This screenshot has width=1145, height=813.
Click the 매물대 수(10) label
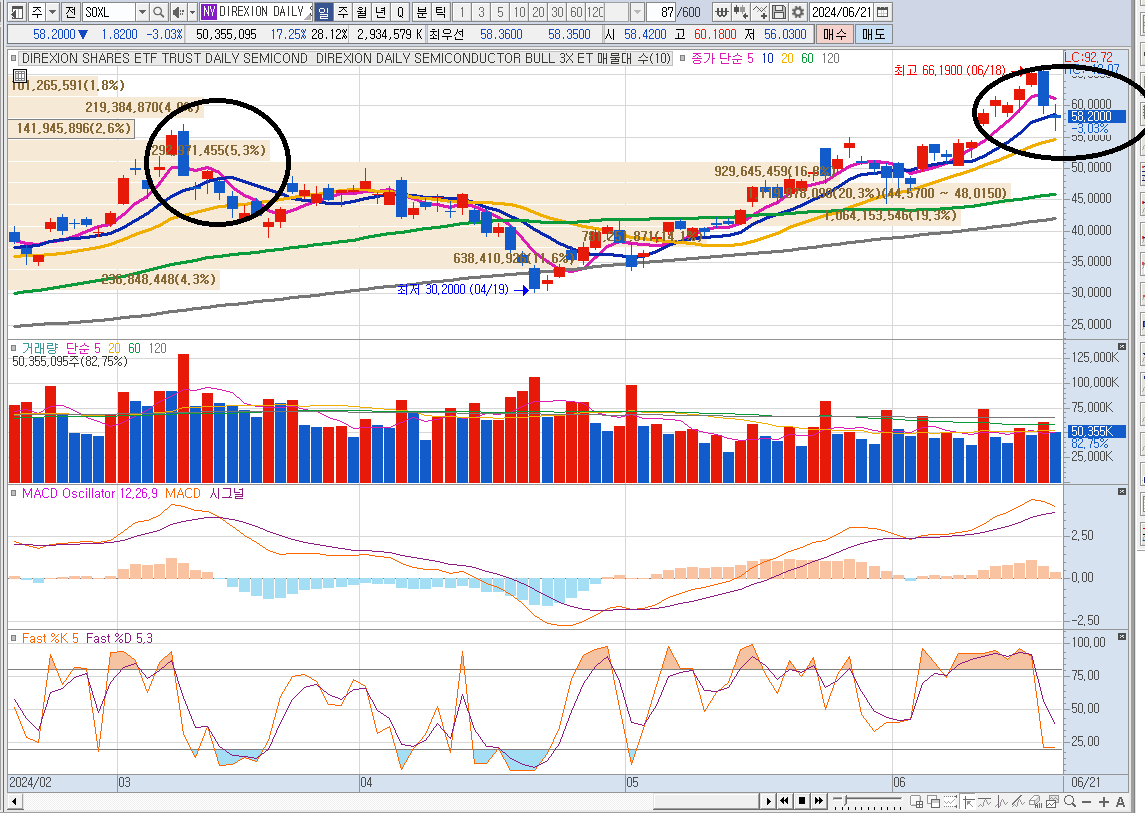point(634,58)
